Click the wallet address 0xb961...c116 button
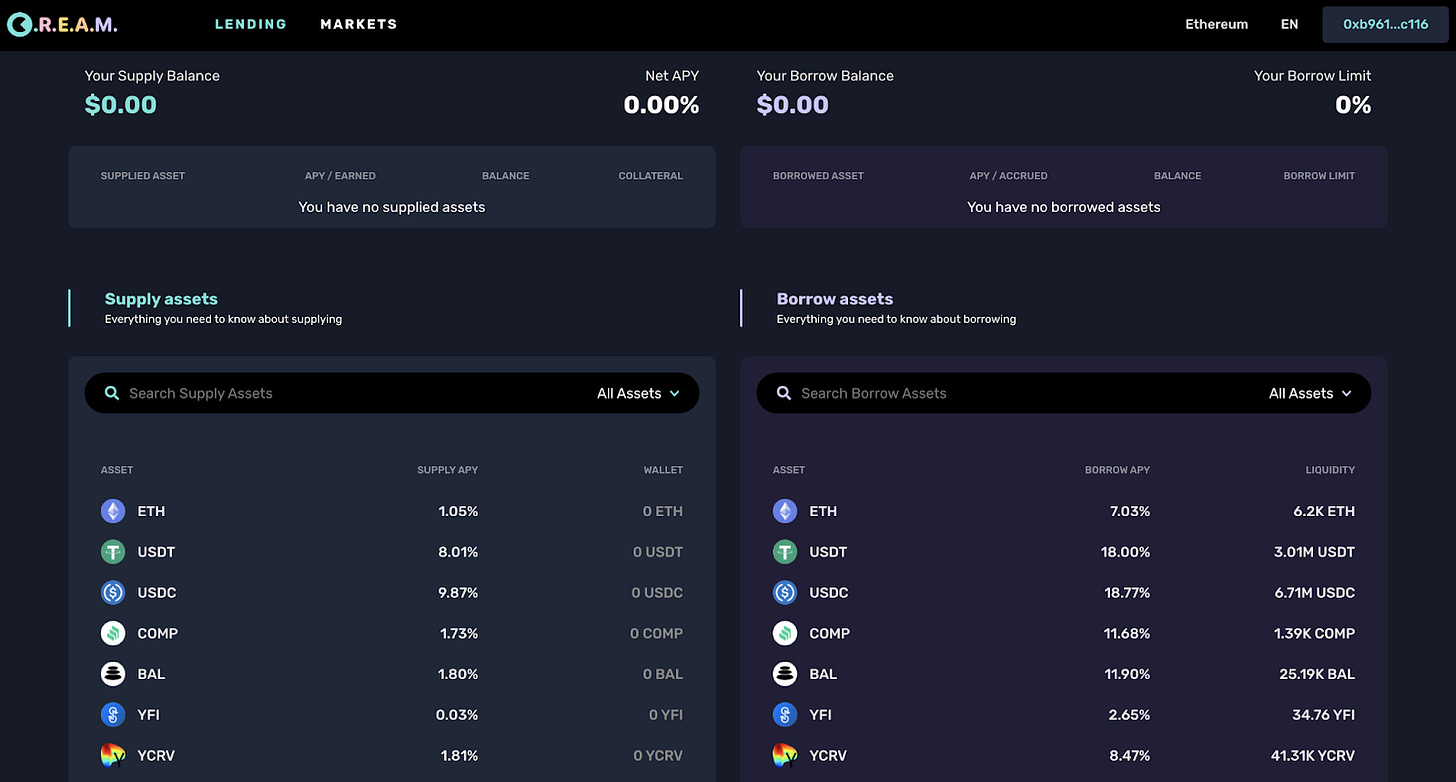This screenshot has width=1456, height=782. (x=1386, y=24)
